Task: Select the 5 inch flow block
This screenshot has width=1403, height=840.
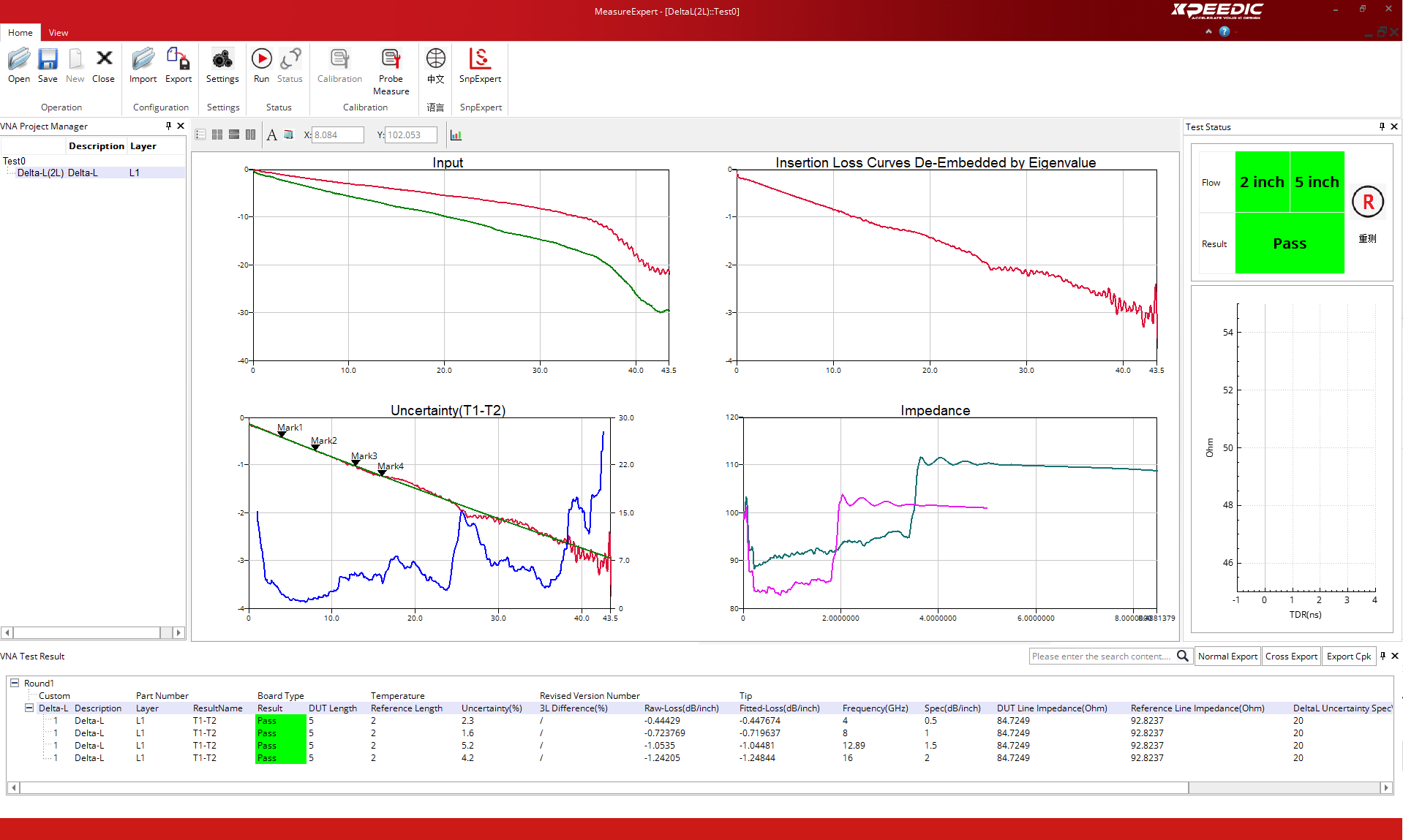Action: [1317, 182]
